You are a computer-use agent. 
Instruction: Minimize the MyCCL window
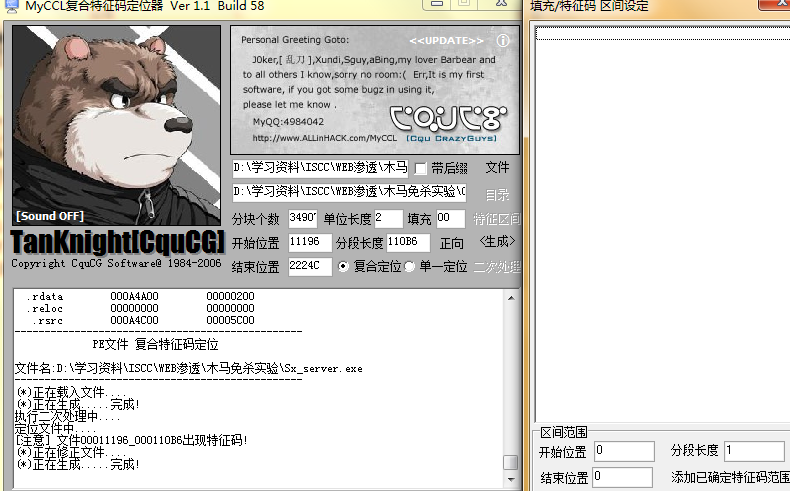click(437, 4)
